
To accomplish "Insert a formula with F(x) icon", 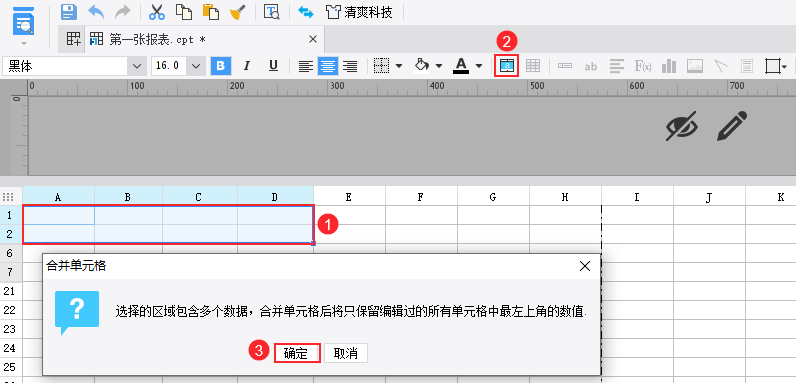I will click(643, 66).
